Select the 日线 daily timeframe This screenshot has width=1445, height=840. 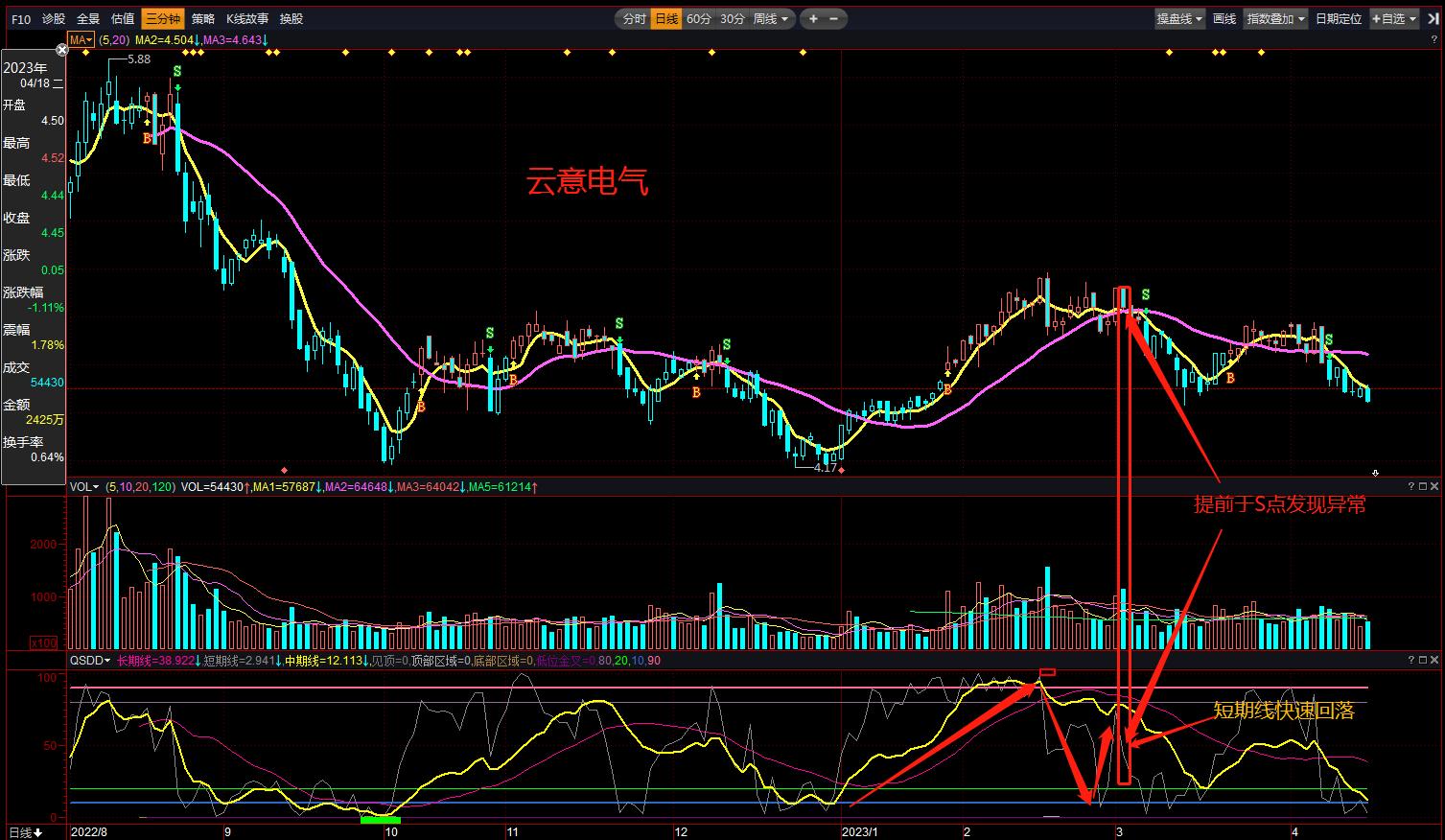pyautogui.click(x=666, y=18)
